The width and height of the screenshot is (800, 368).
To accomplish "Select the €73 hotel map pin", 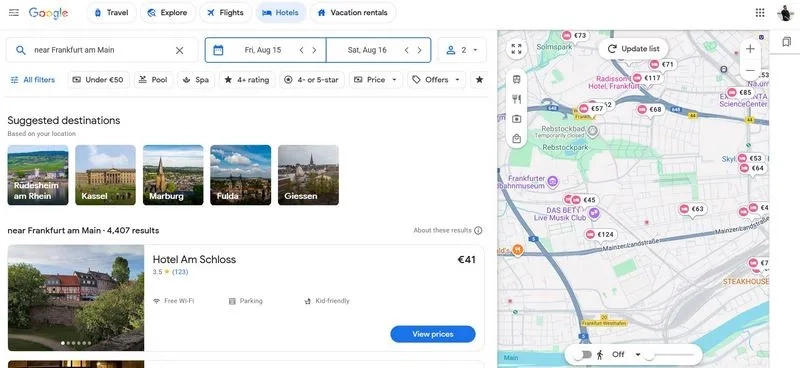I will [x=575, y=35].
